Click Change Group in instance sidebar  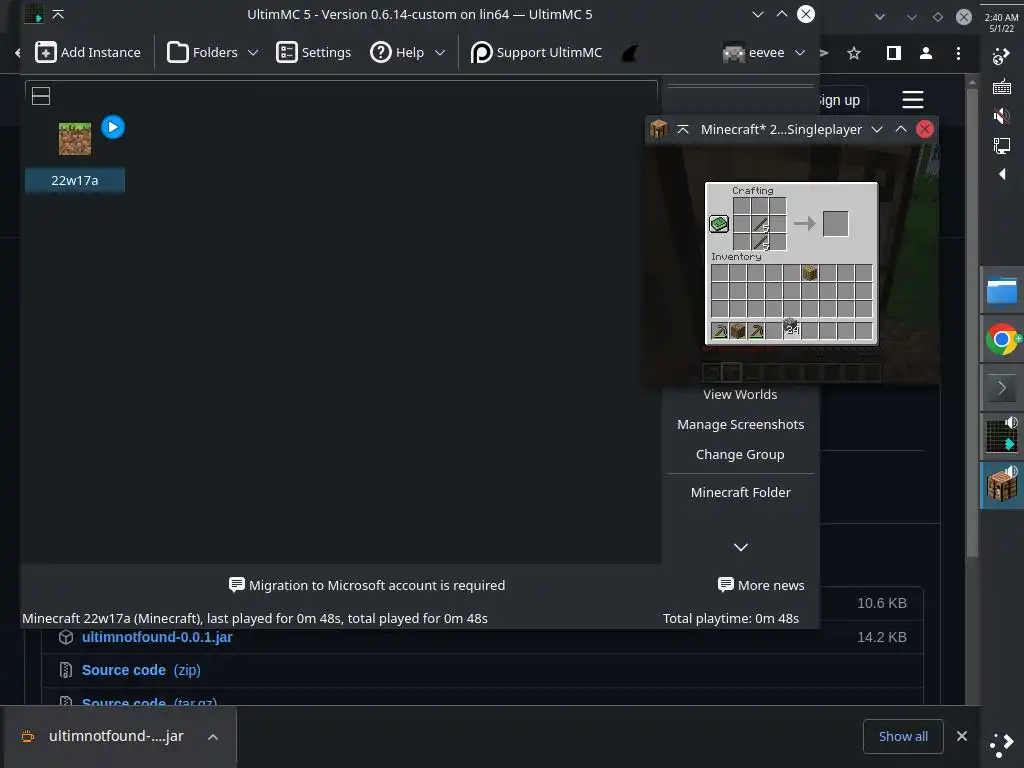click(x=740, y=455)
